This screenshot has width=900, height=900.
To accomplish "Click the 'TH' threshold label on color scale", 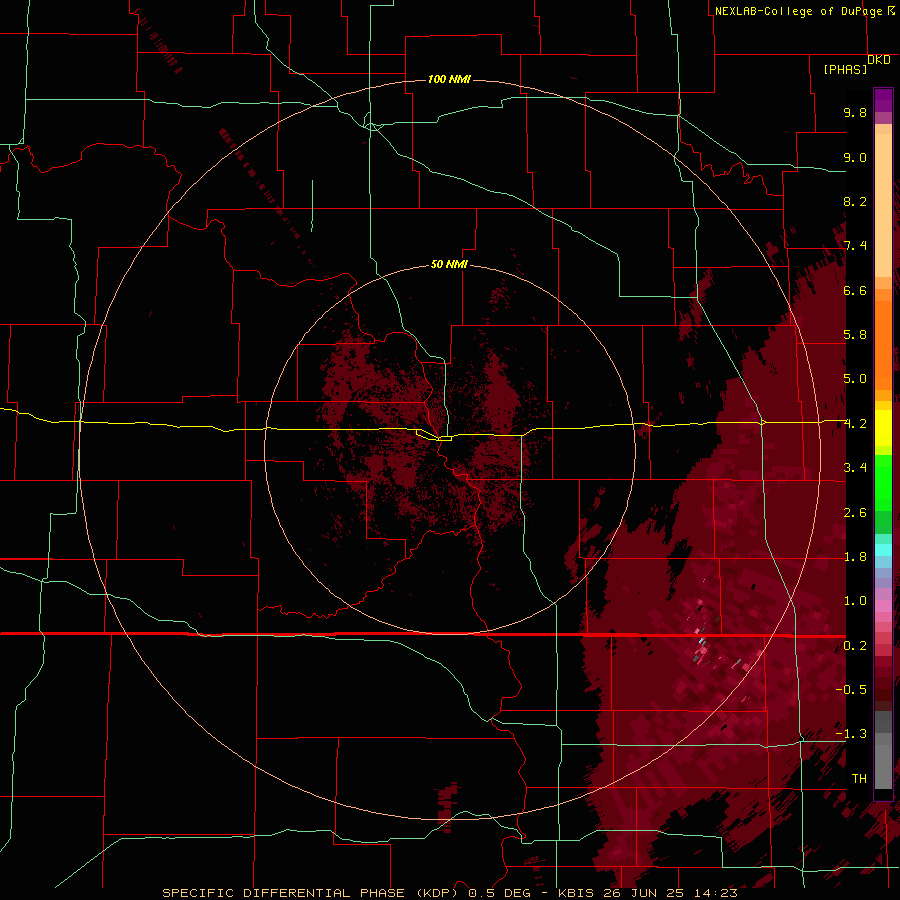I will 859,779.
